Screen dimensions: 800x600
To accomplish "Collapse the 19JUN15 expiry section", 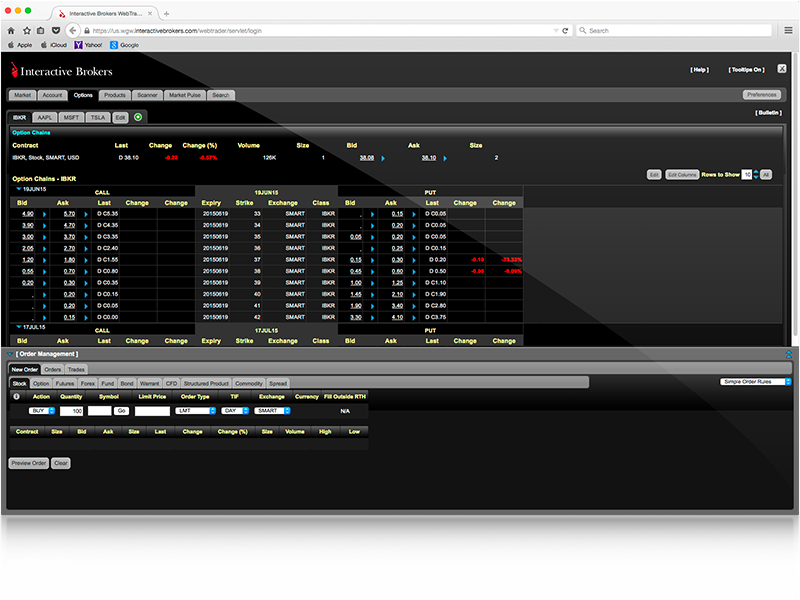I will point(19,189).
